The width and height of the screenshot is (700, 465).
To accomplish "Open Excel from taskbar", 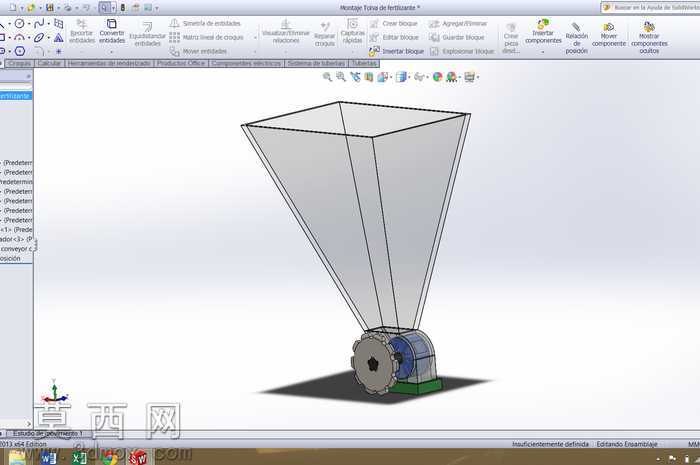I will click(x=79, y=458).
